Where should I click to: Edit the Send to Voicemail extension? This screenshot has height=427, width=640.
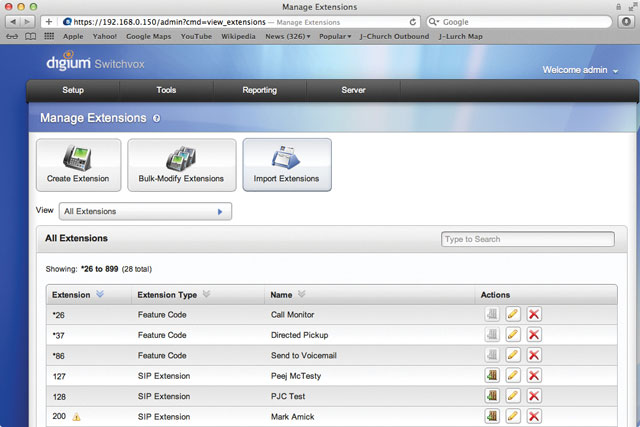(x=513, y=355)
